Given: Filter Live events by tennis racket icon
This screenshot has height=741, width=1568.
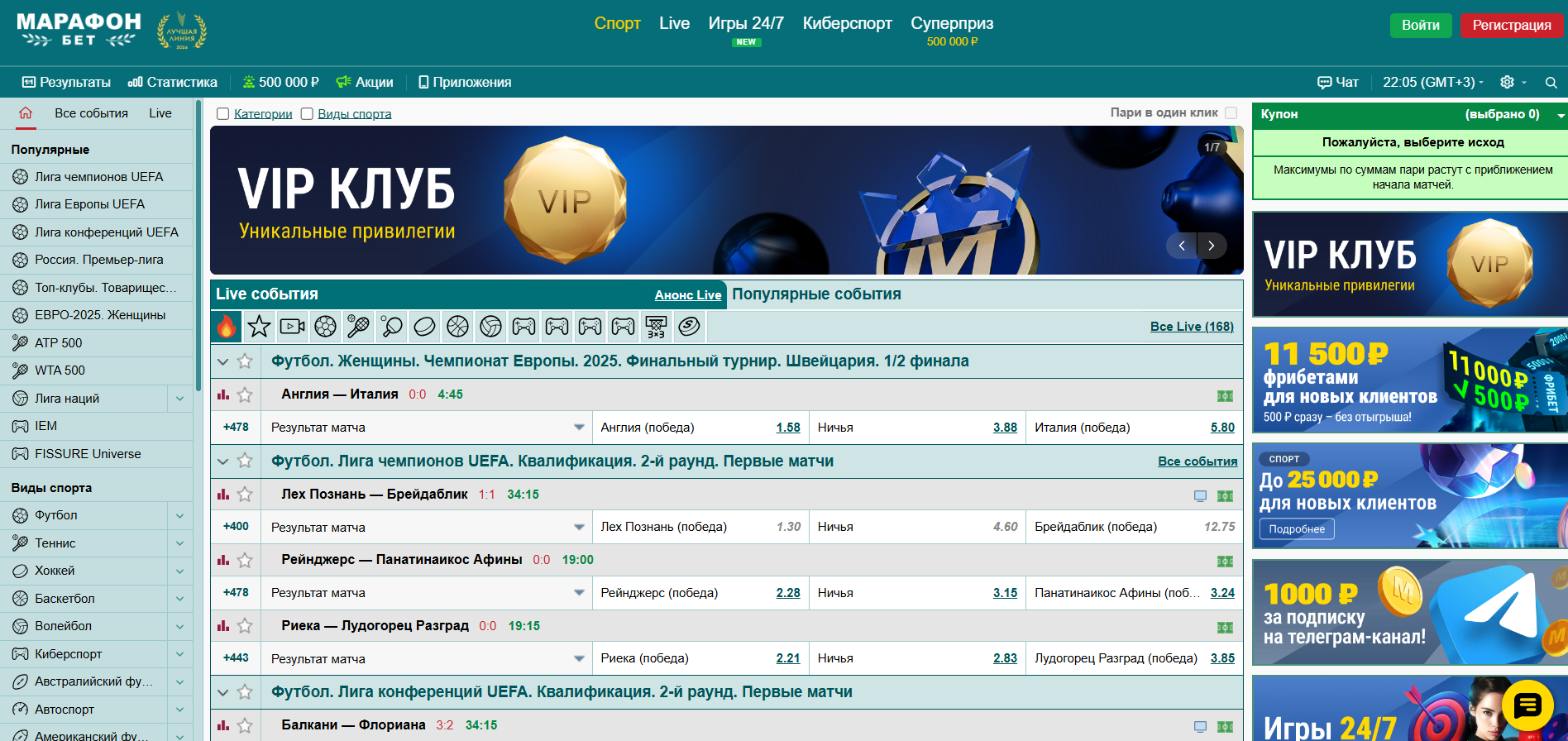Looking at the screenshot, I should [359, 327].
